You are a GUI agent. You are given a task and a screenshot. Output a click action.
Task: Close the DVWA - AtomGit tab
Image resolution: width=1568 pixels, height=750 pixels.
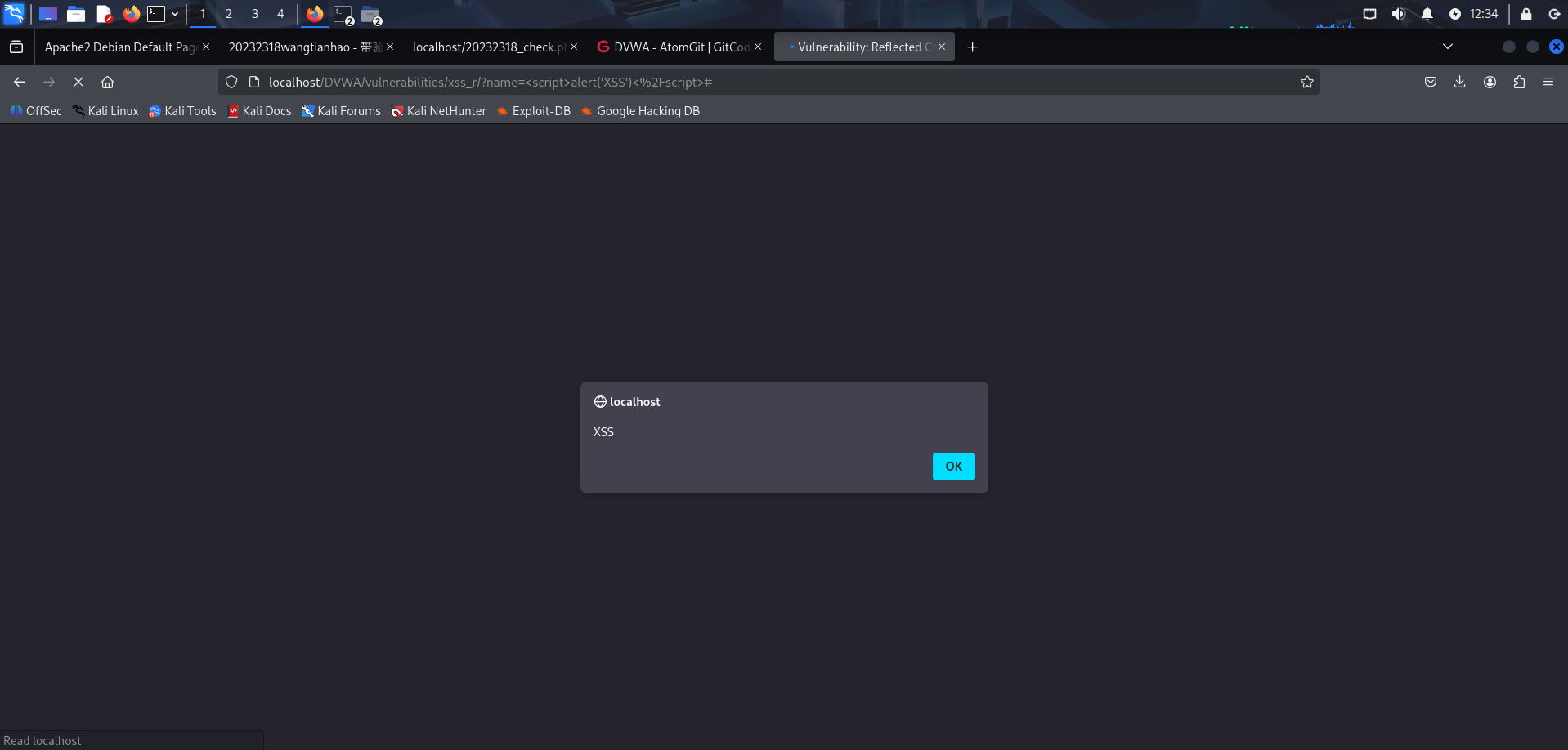758,47
